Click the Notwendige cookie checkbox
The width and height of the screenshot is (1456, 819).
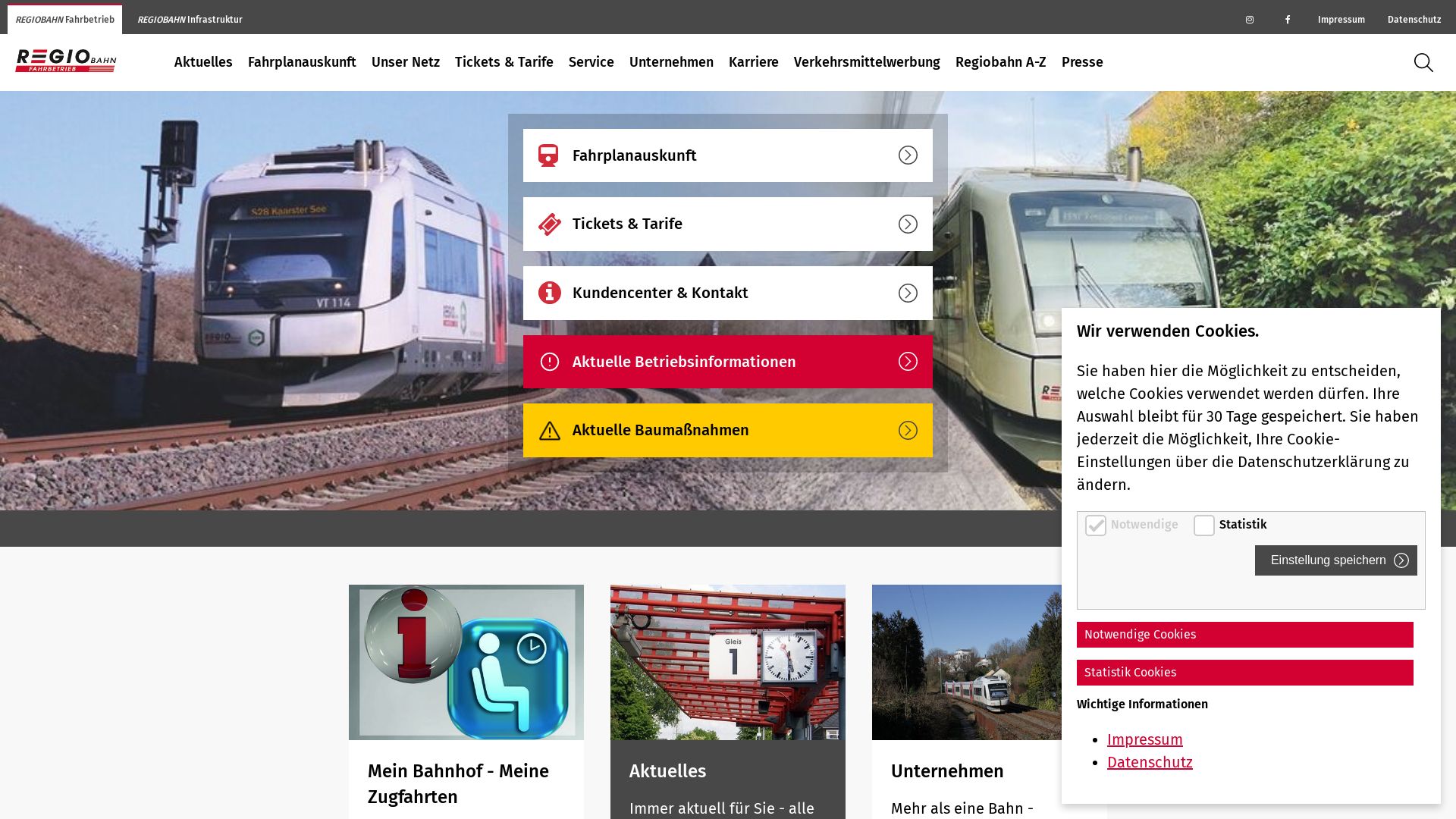click(x=1096, y=526)
